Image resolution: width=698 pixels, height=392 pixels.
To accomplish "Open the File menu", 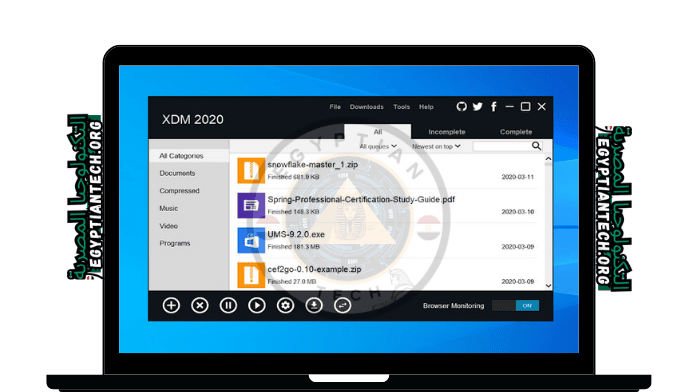I will 335,107.
